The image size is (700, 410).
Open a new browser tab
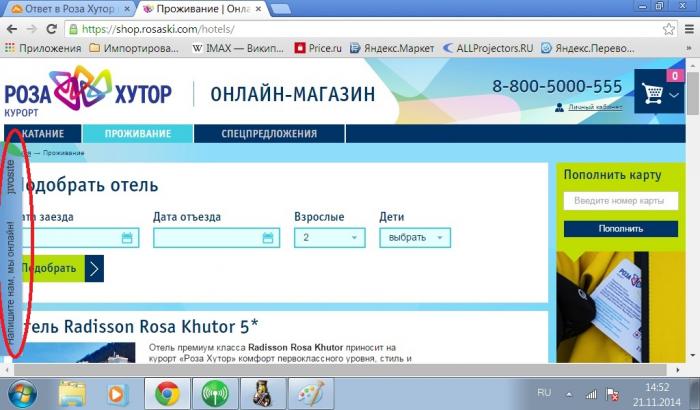280,9
